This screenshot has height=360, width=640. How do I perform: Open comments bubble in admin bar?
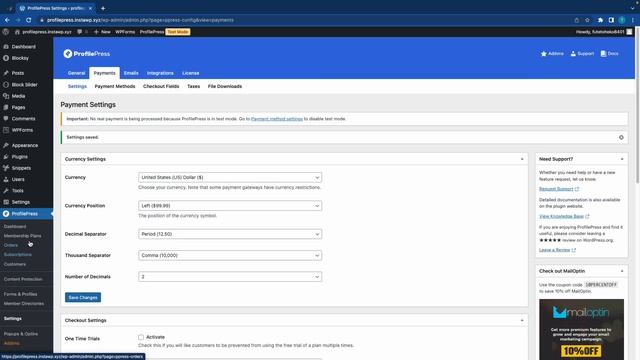(81, 32)
